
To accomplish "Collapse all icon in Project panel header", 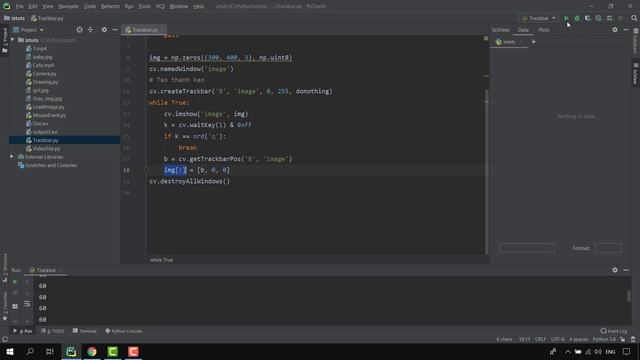I will (90, 30).
